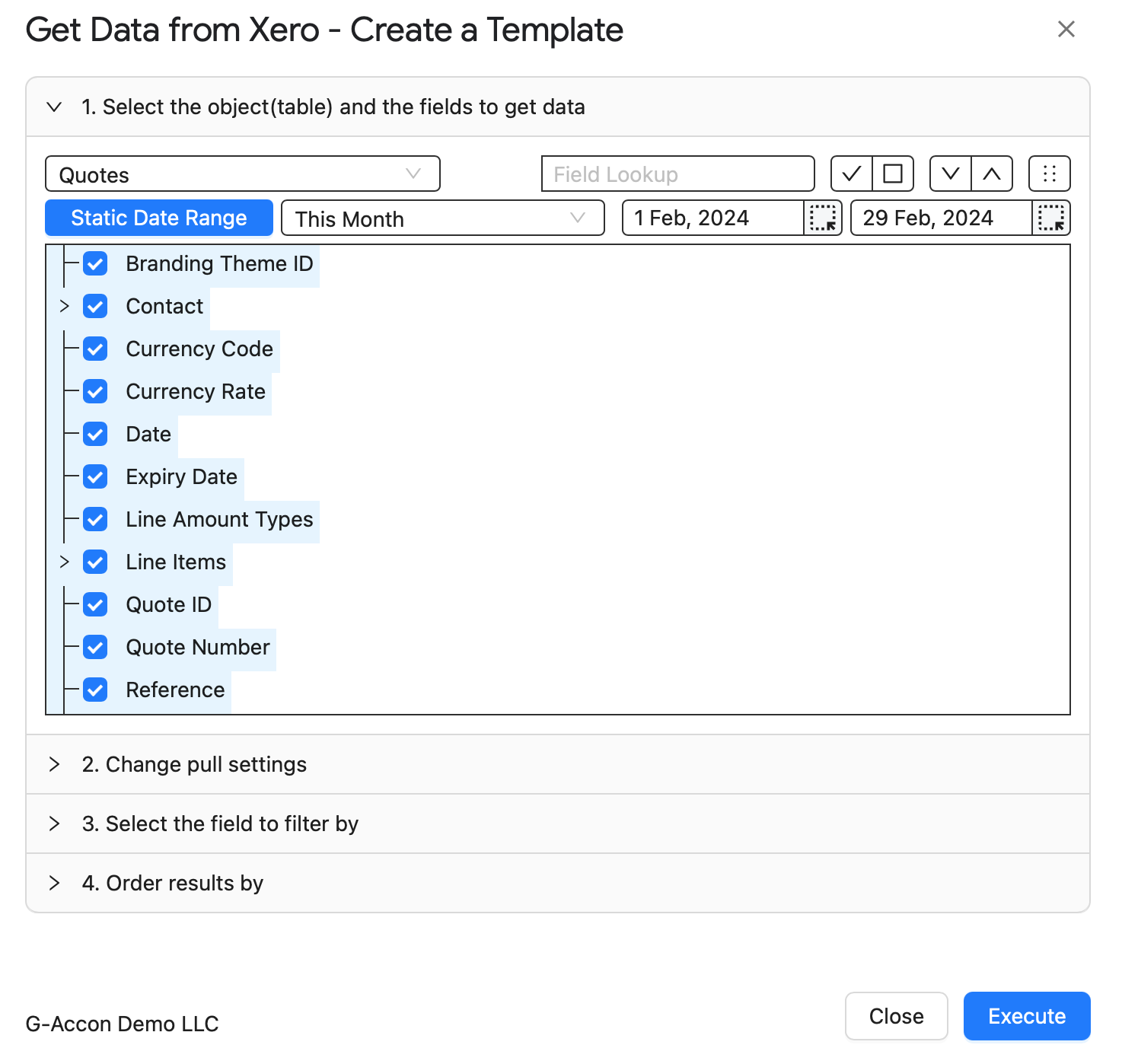Screen dimensions: 1122x1064
Task: Select the Line Amount Types label
Action: [219, 519]
